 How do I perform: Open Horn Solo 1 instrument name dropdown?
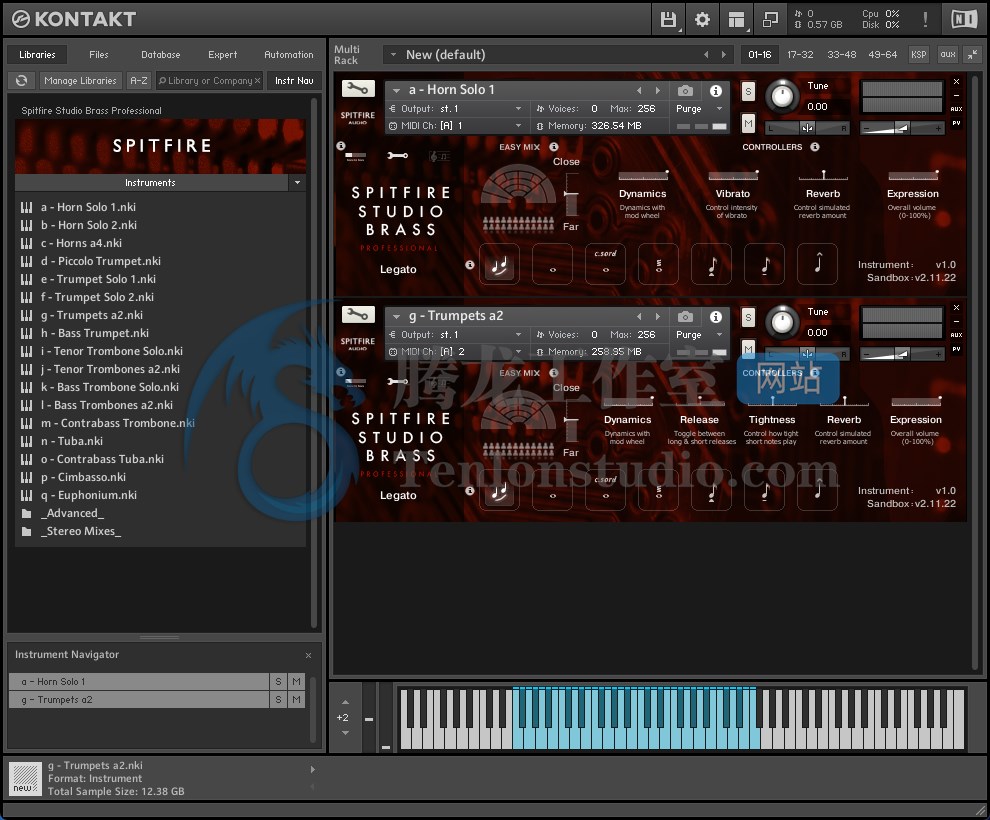pos(396,90)
